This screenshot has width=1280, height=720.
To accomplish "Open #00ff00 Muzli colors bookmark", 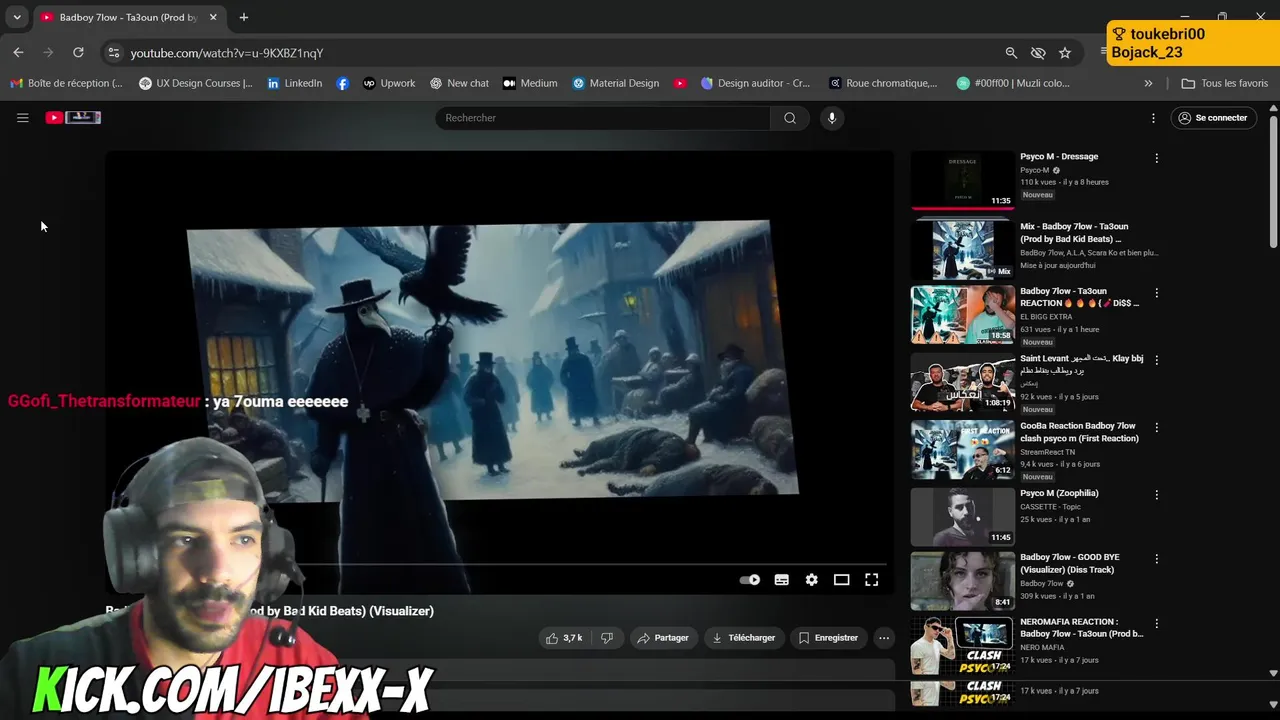I will [x=1013, y=83].
